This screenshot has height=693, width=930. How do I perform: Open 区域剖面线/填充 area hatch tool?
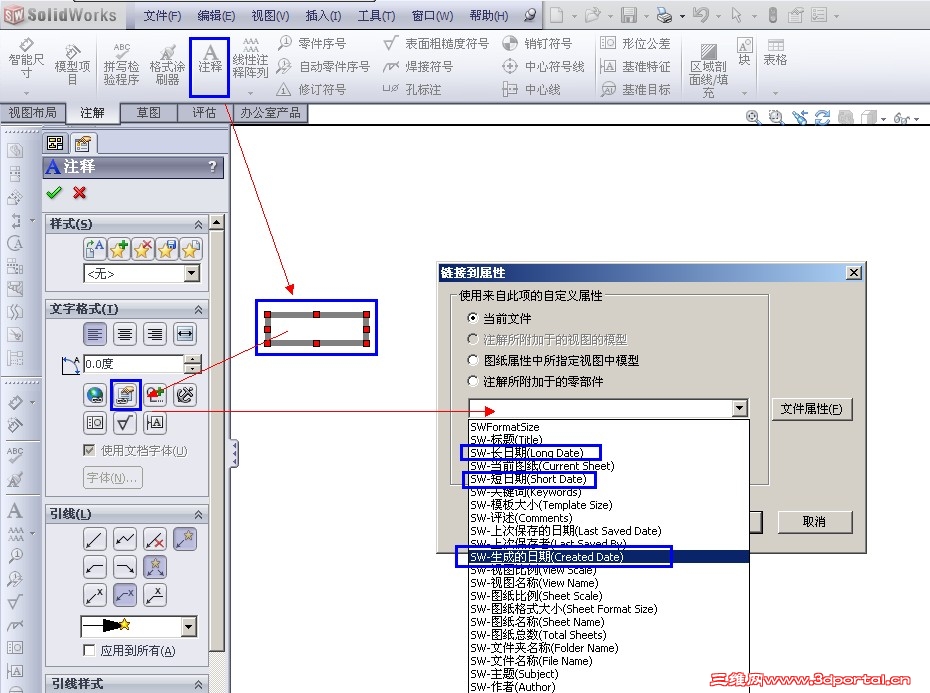(x=708, y=70)
